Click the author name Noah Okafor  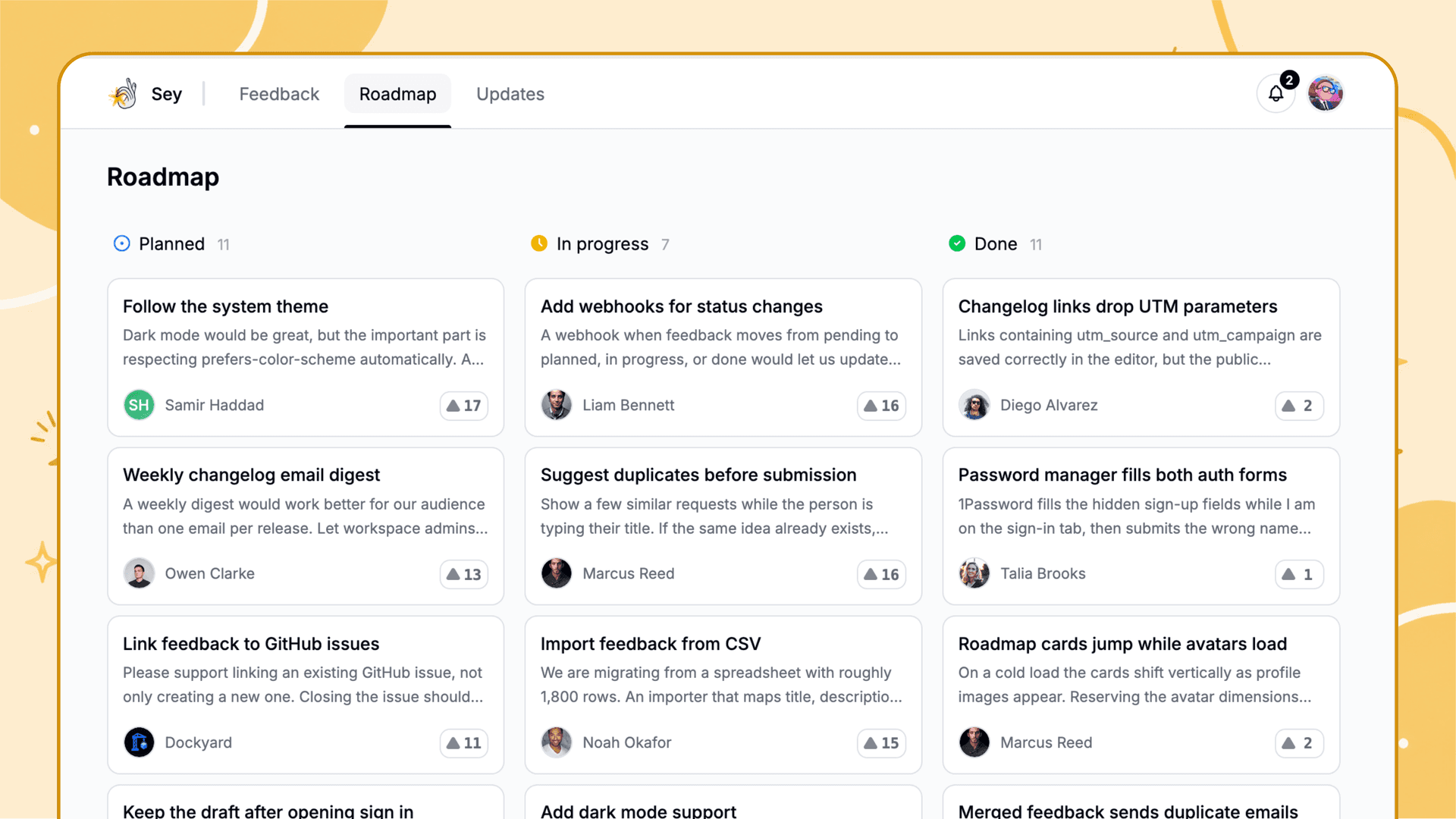coord(627,742)
